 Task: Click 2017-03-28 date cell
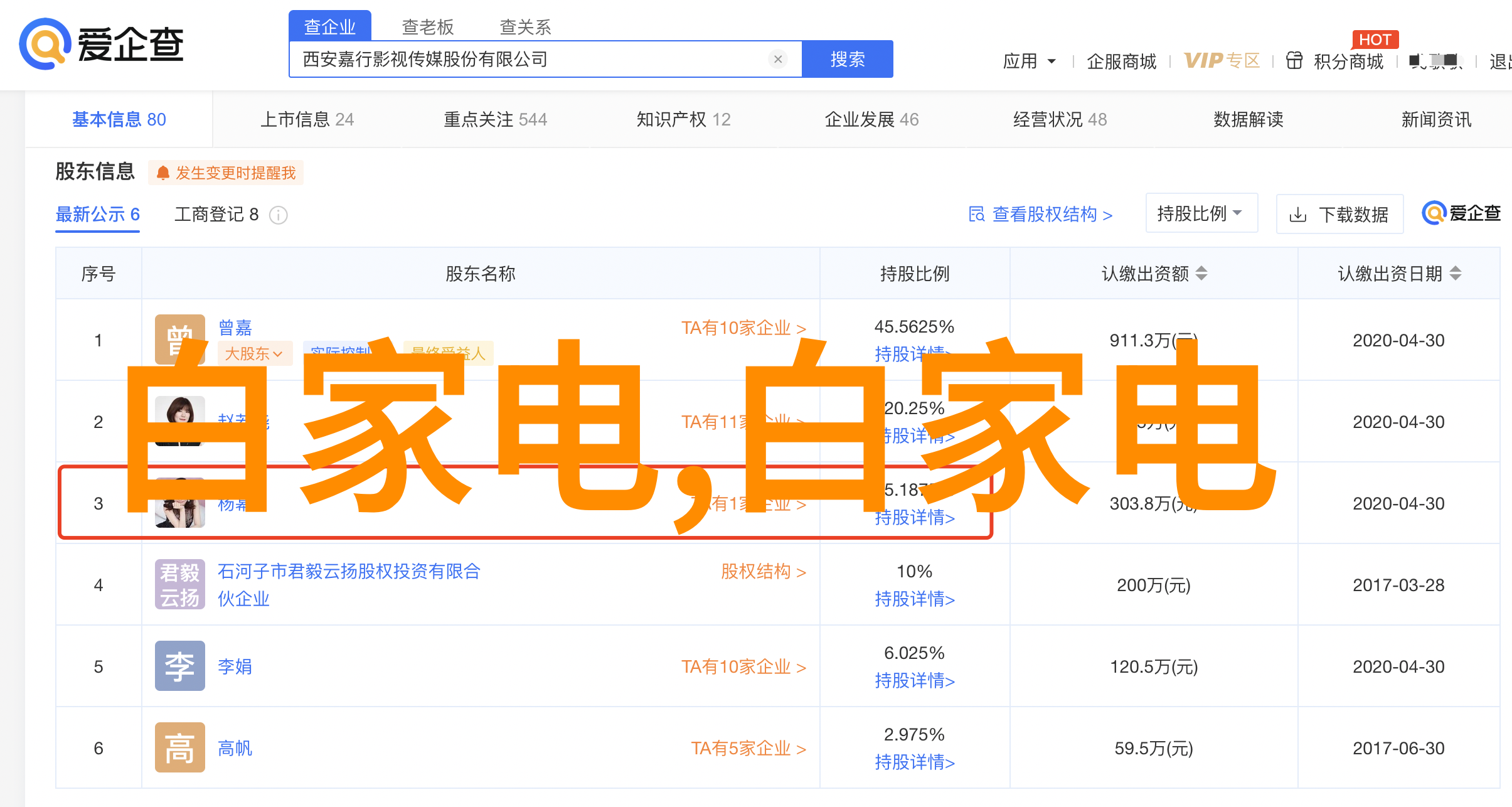[x=1398, y=585]
